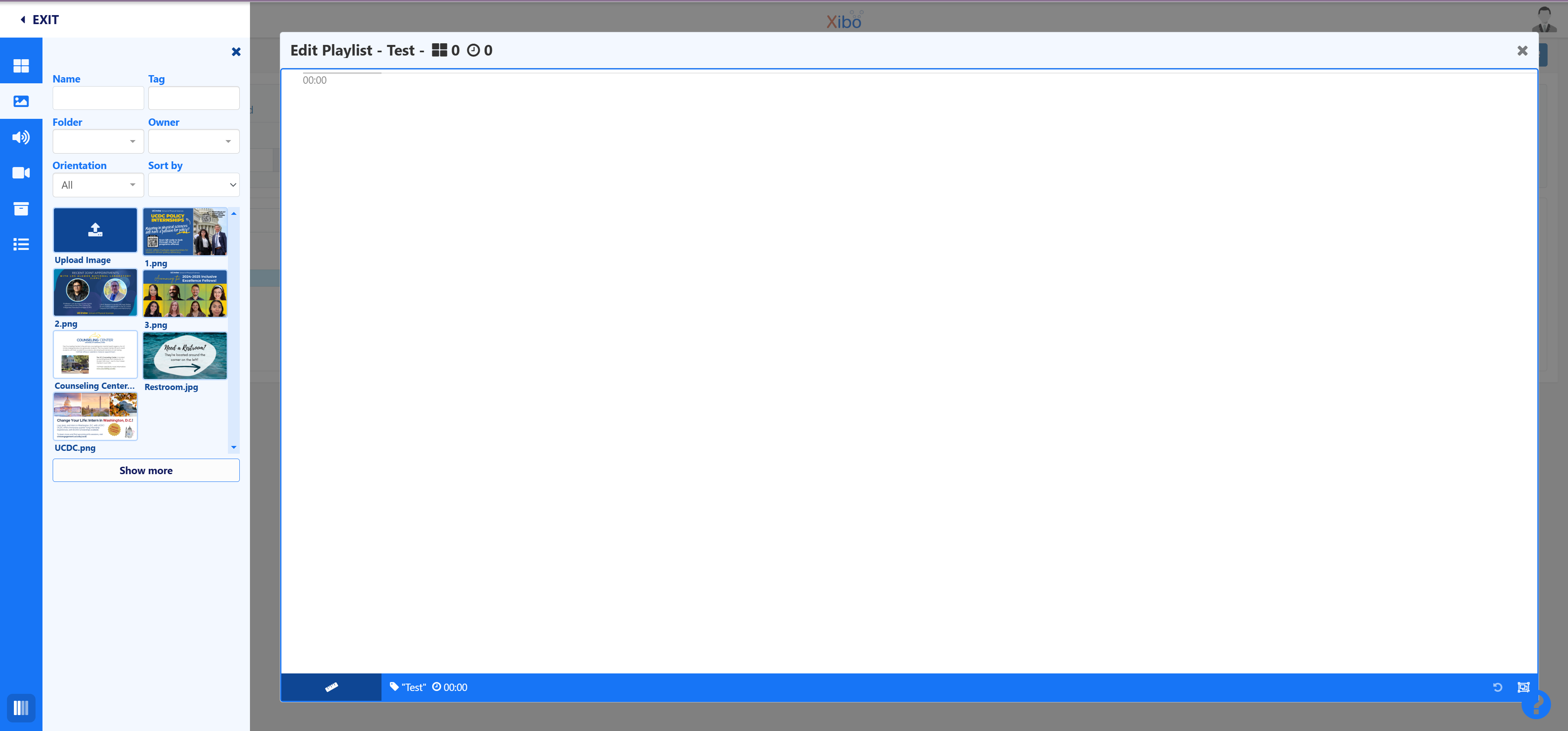This screenshot has height=731, width=1568.
Task: Click the image list scroll down arrow
Action: pyautogui.click(x=234, y=447)
